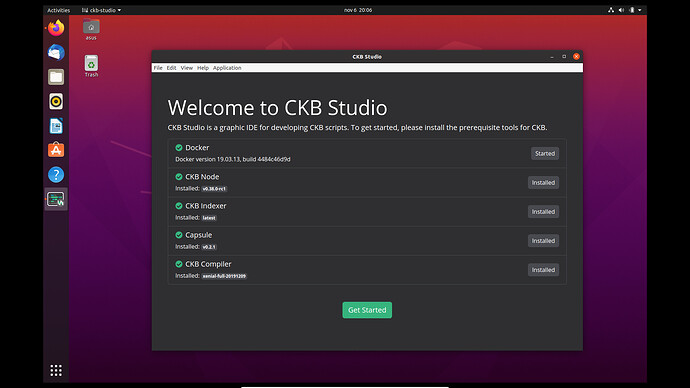Show applications grid button
Viewport: 690px width, 388px height.
point(56,370)
